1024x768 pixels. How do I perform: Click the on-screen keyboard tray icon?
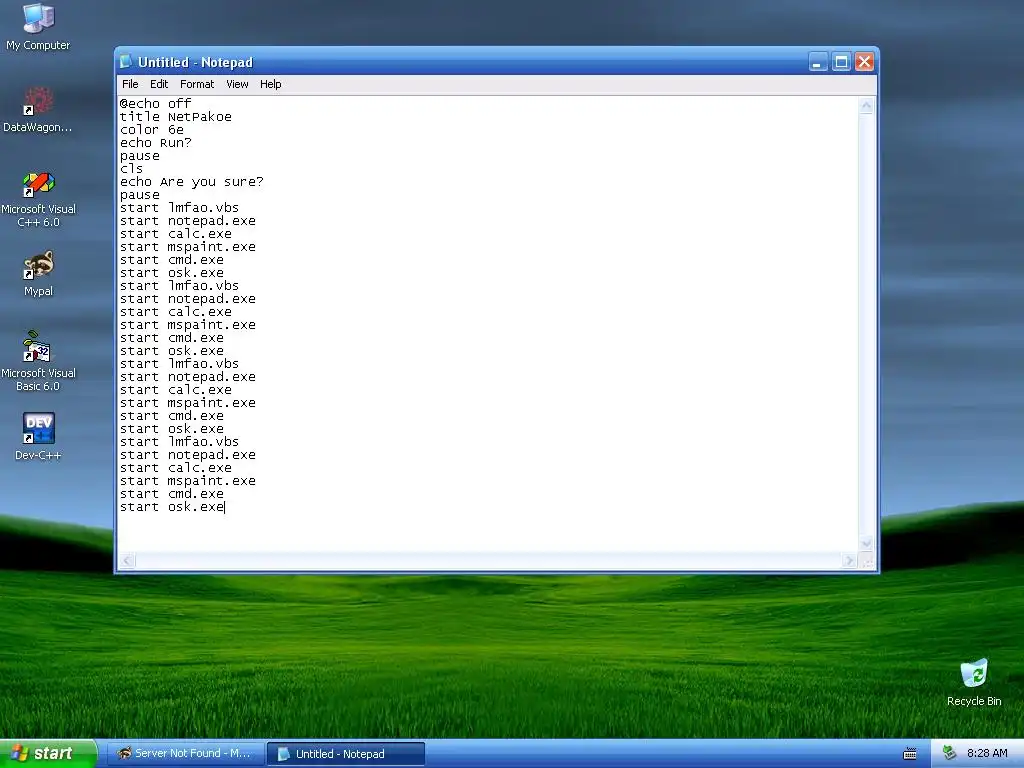[x=910, y=754]
